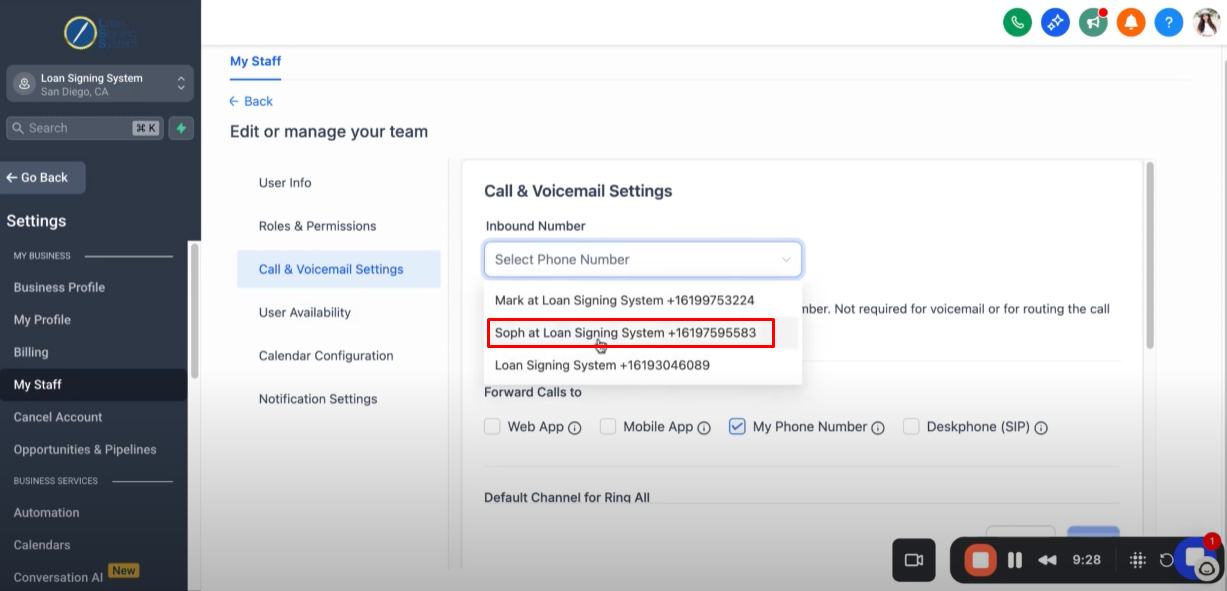1227x591 pixels.
Task: Open My Profile in sidebar
Action: (x=42, y=320)
